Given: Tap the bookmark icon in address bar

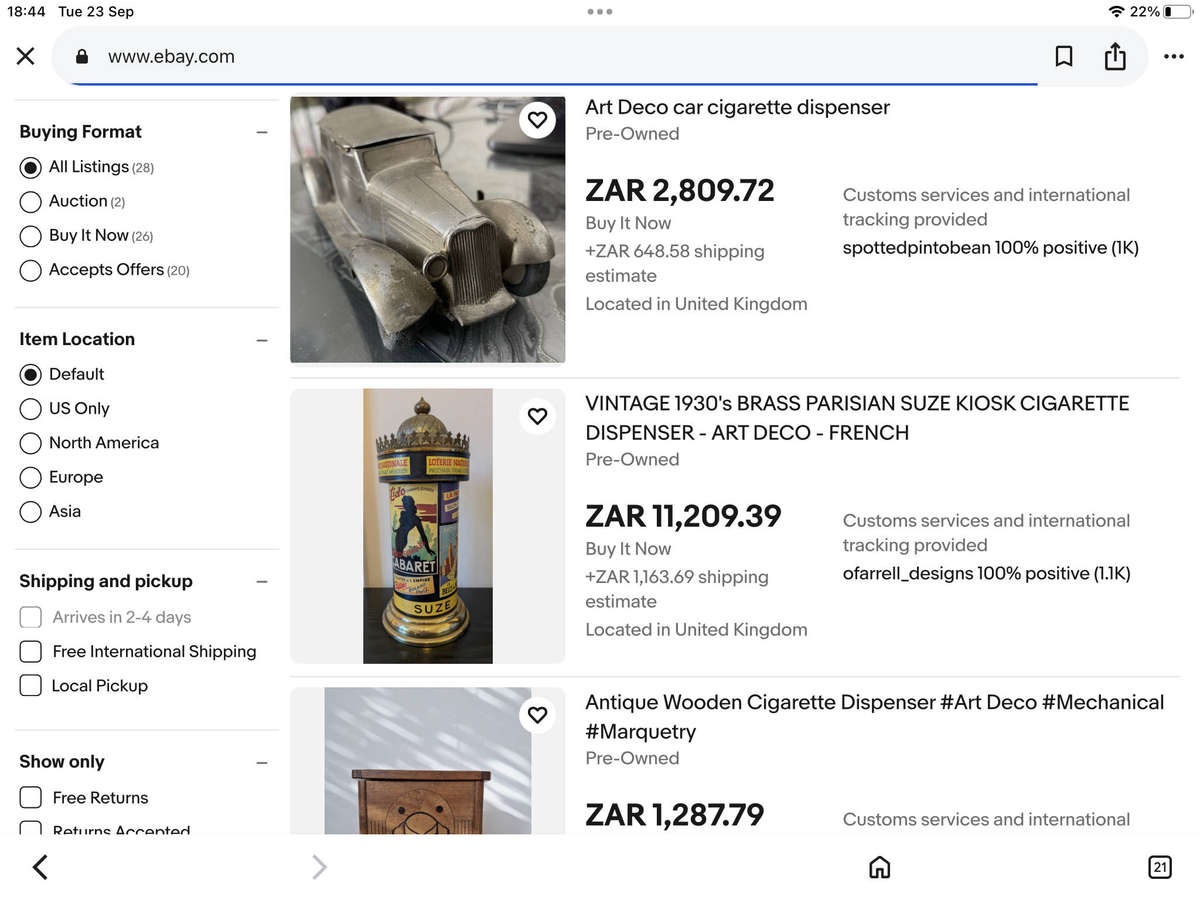Looking at the screenshot, I should pos(1064,57).
